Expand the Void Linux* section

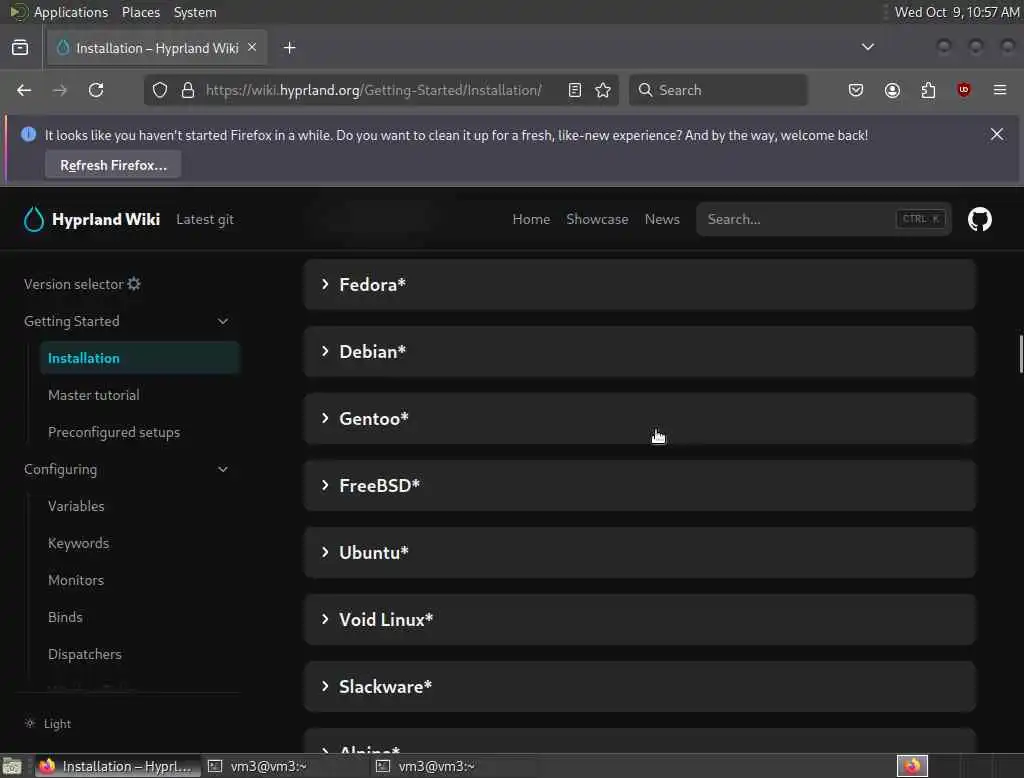pos(639,620)
